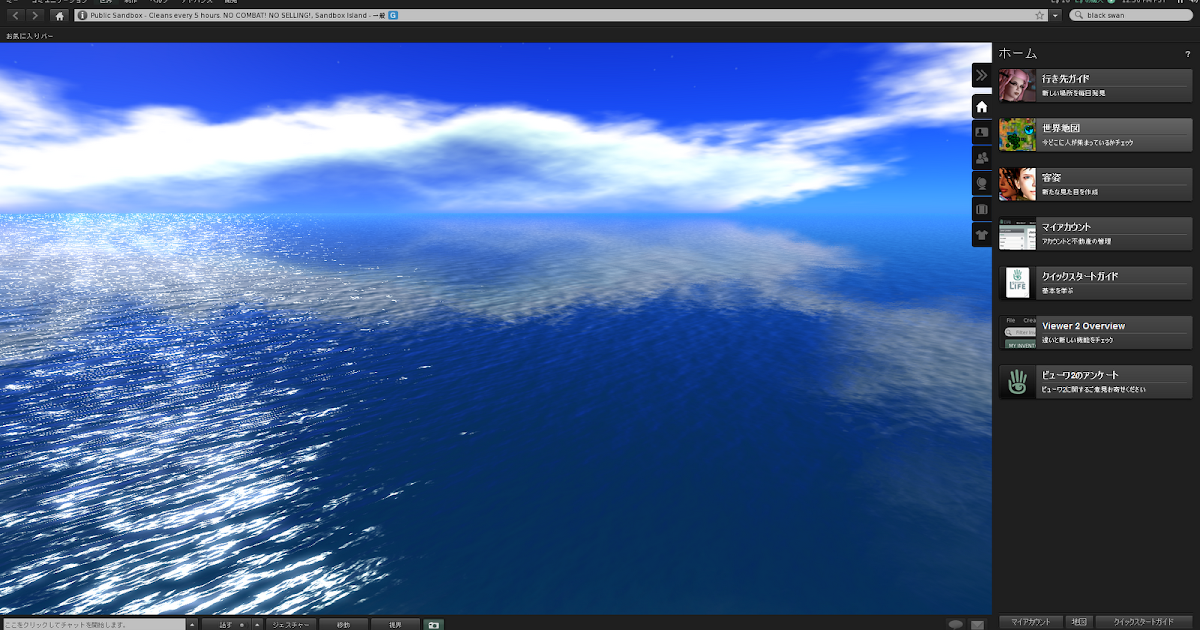Open the Viewer 2 Overview card
1200x630 pixels.
(x=1095, y=332)
